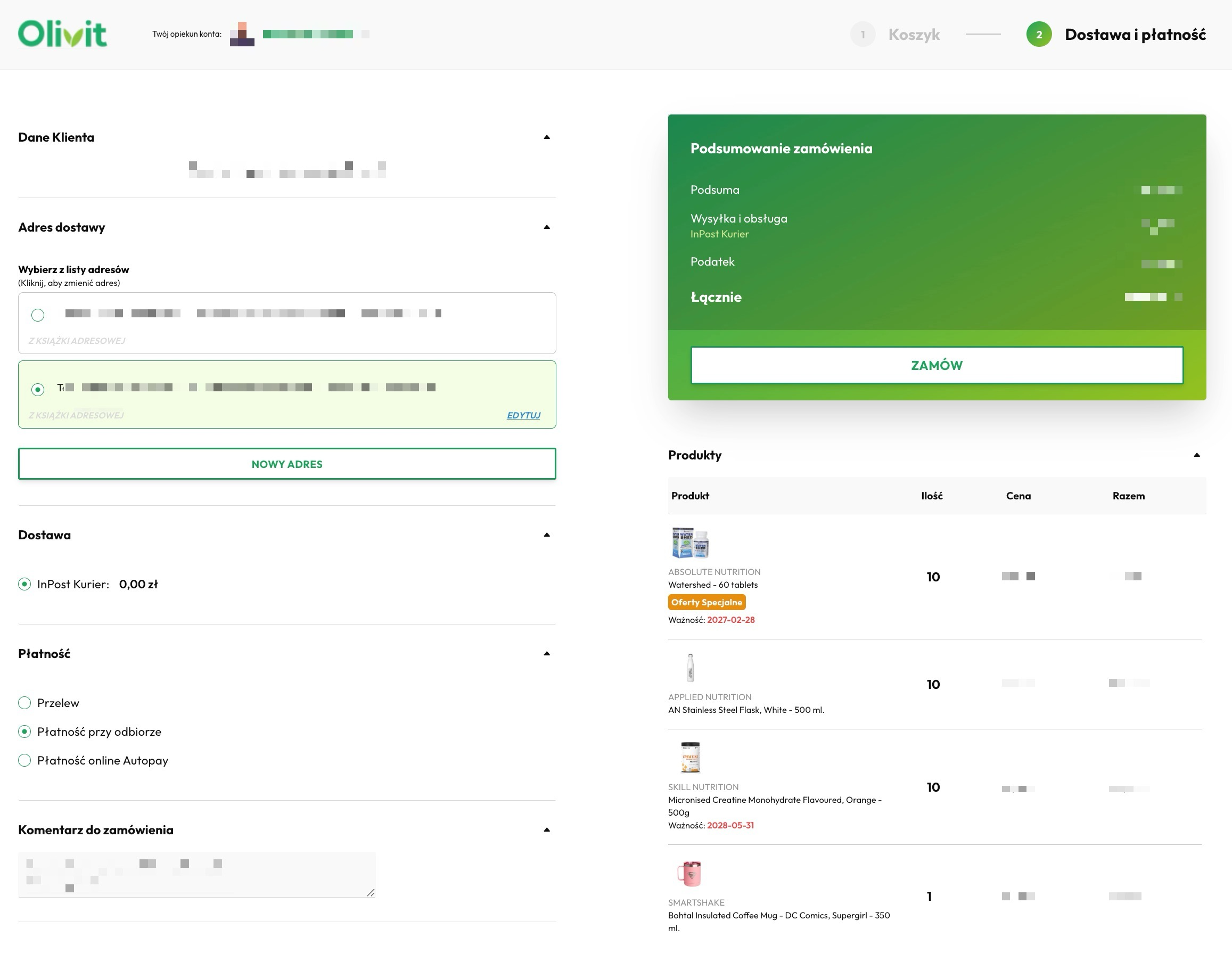Viewport: 1232px width, 953px height.
Task: Click the Dostawa i płatność step
Action: pos(1135,35)
